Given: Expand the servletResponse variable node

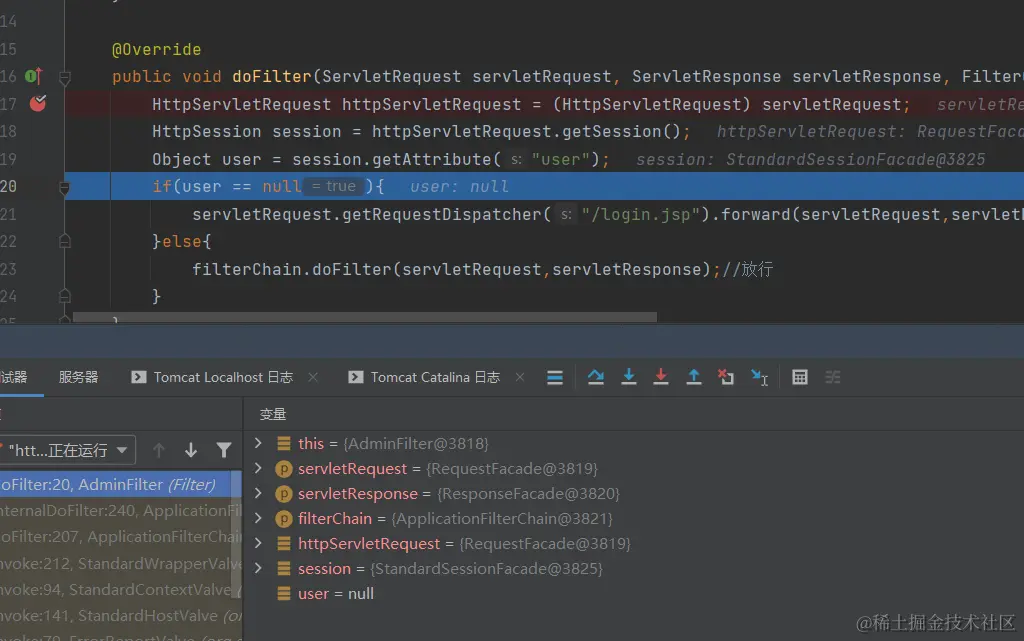Looking at the screenshot, I should coord(258,493).
